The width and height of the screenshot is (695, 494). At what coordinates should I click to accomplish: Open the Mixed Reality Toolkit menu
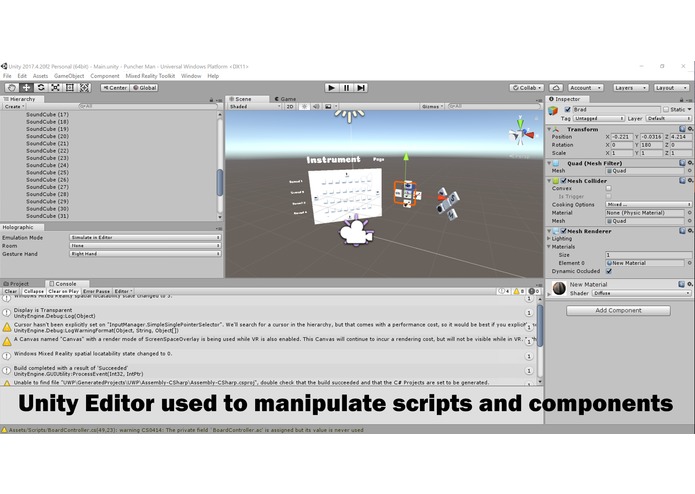click(x=150, y=76)
